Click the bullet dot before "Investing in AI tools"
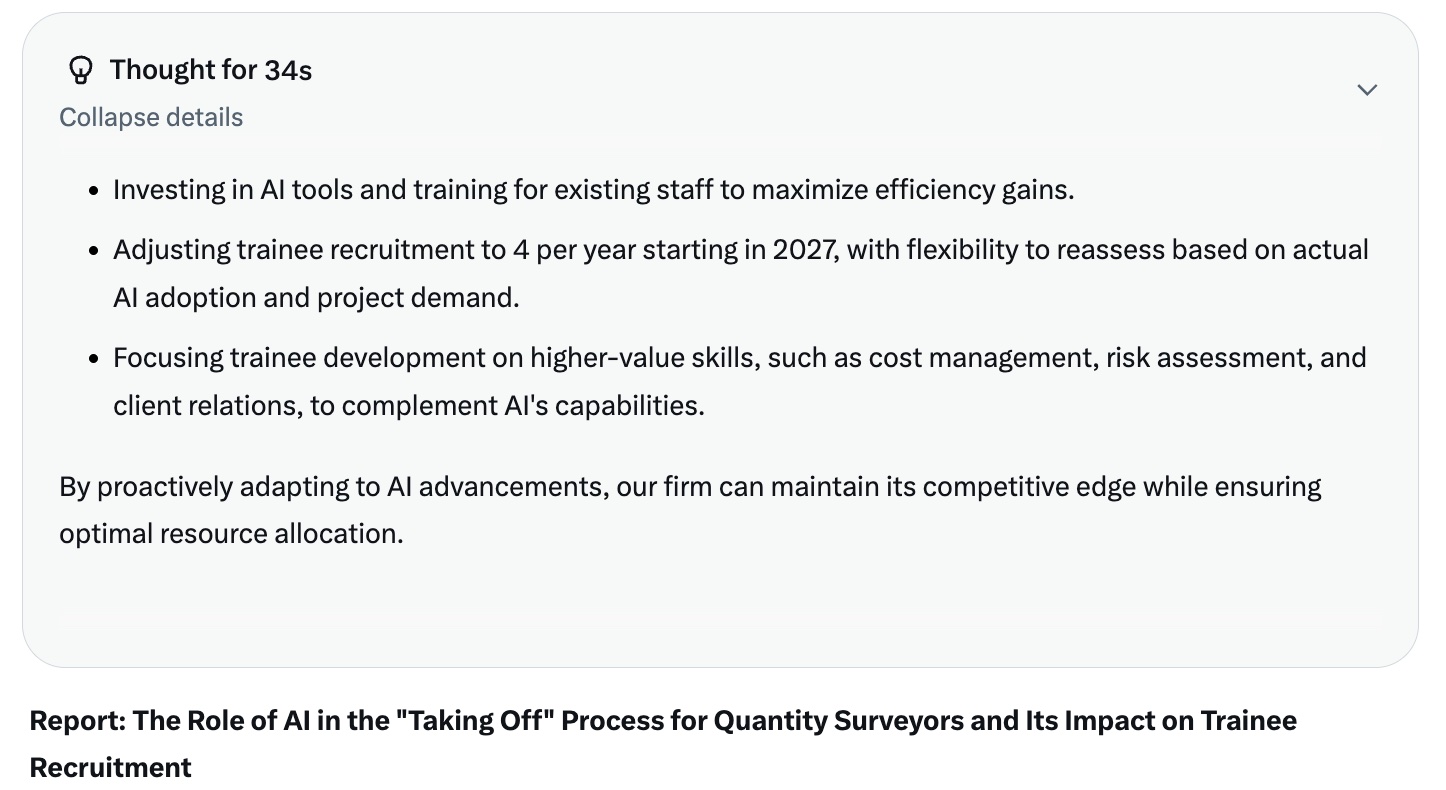Image resolution: width=1446 pixels, height=790 pixels. pyautogui.click(x=94, y=190)
